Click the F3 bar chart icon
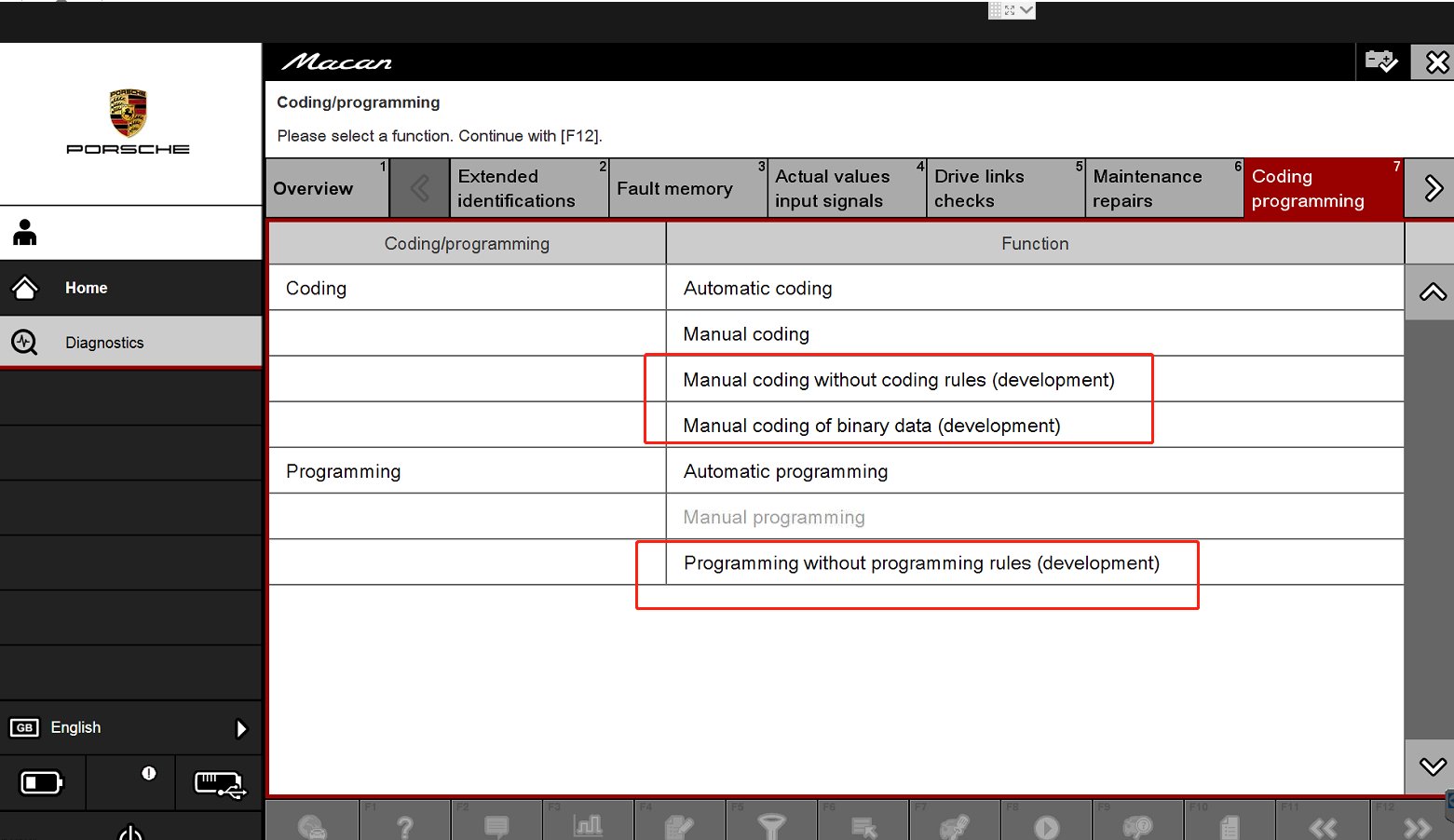This screenshot has width=1454, height=840. point(588,825)
